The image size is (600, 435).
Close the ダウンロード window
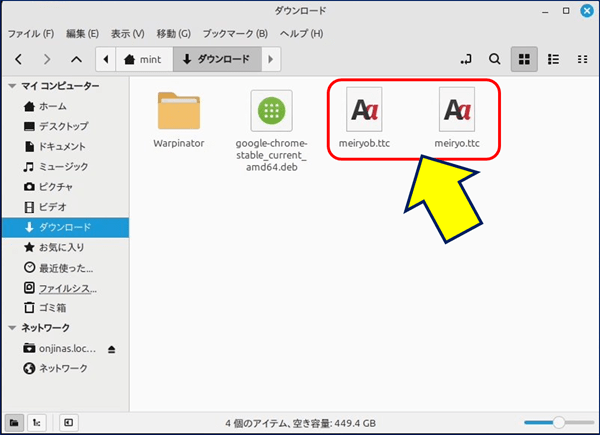click(x=587, y=11)
